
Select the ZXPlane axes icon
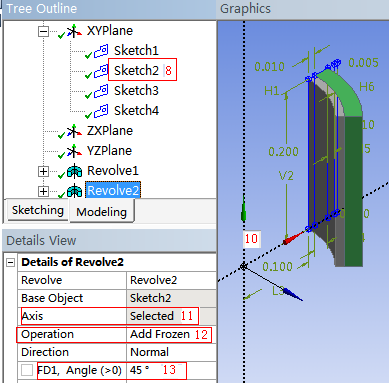[74, 131]
